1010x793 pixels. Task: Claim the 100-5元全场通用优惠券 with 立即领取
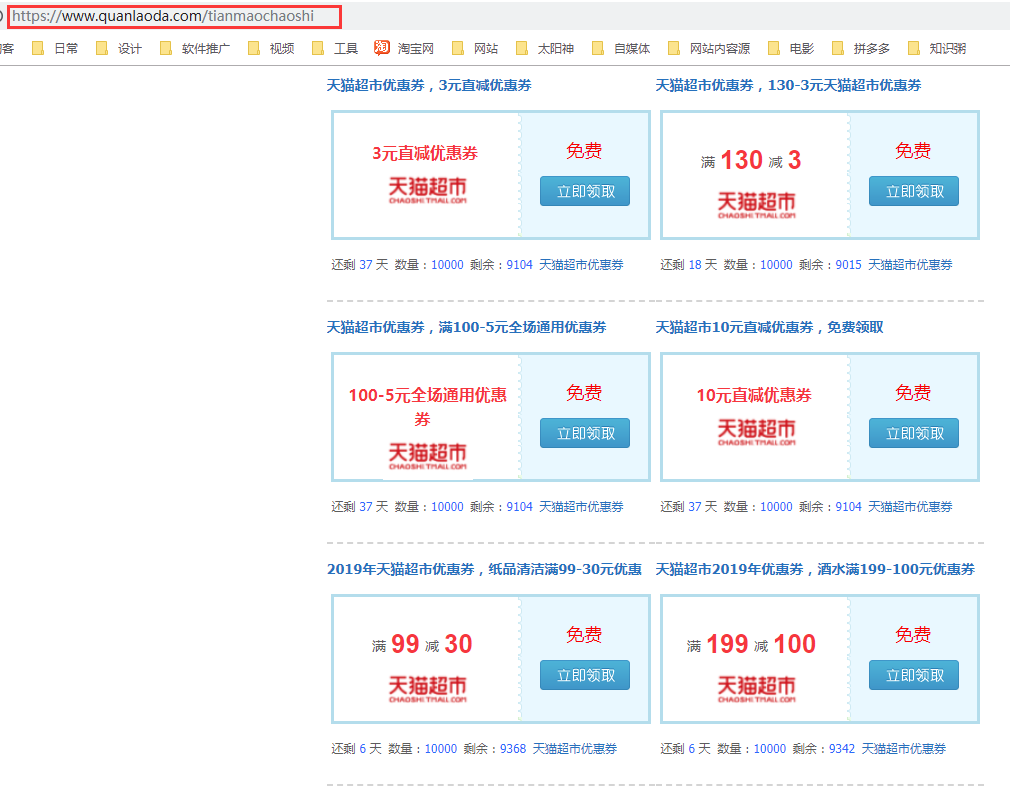pos(585,433)
